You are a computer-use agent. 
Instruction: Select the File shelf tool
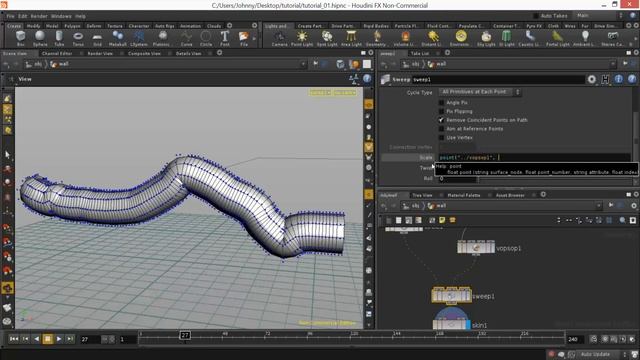244,38
